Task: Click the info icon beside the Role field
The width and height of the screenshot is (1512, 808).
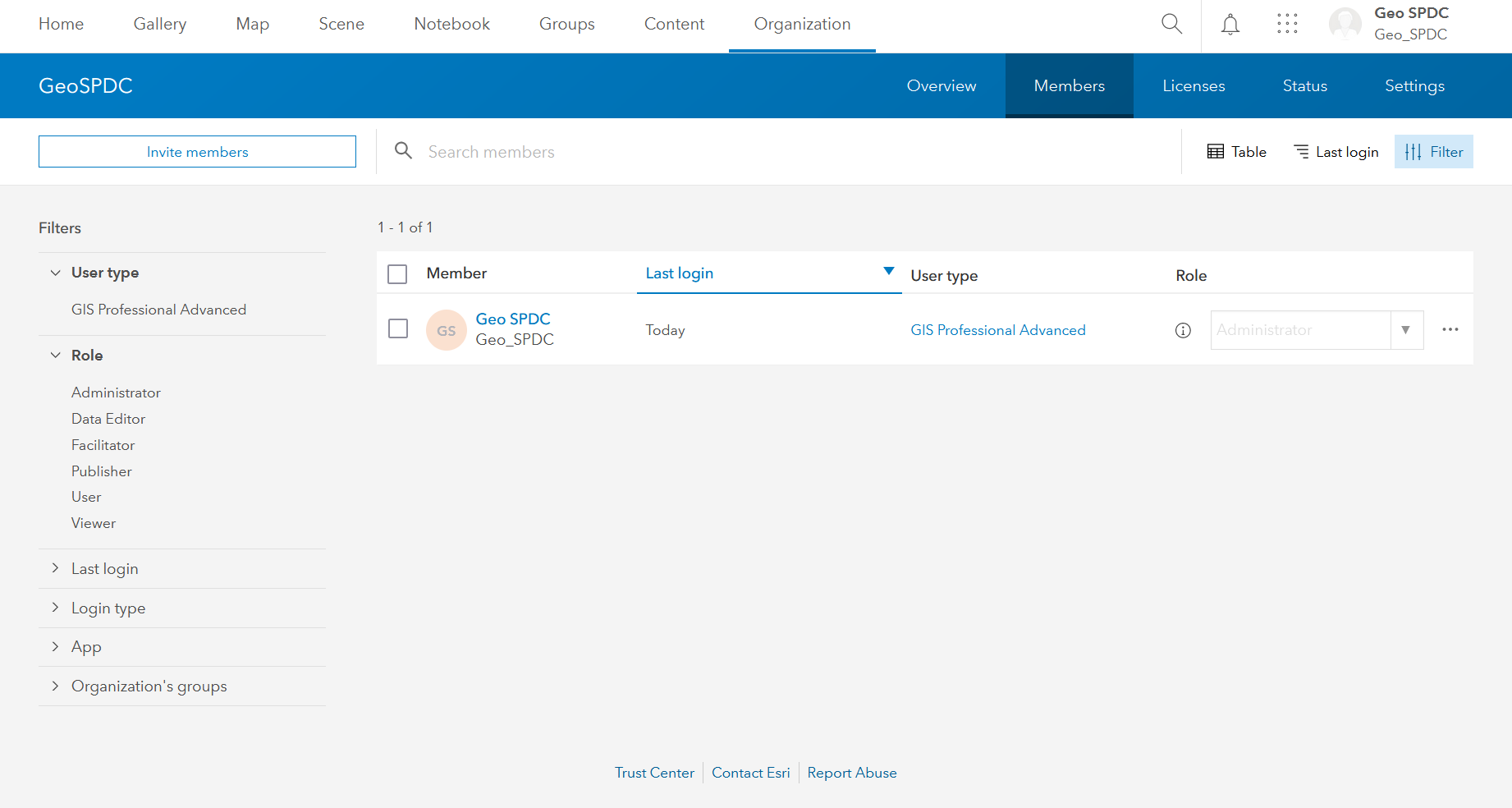Action: (1182, 330)
